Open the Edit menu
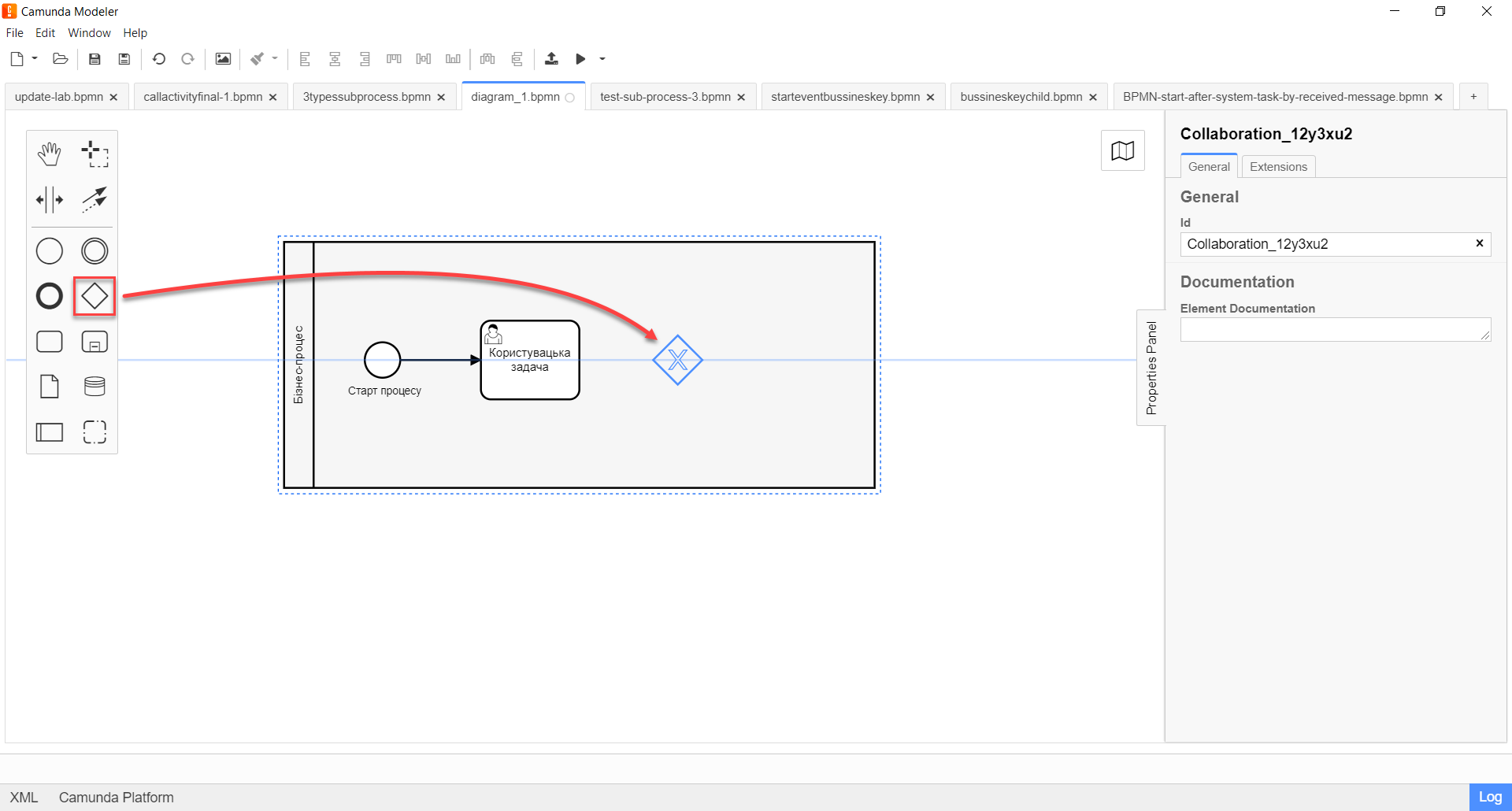 46,33
